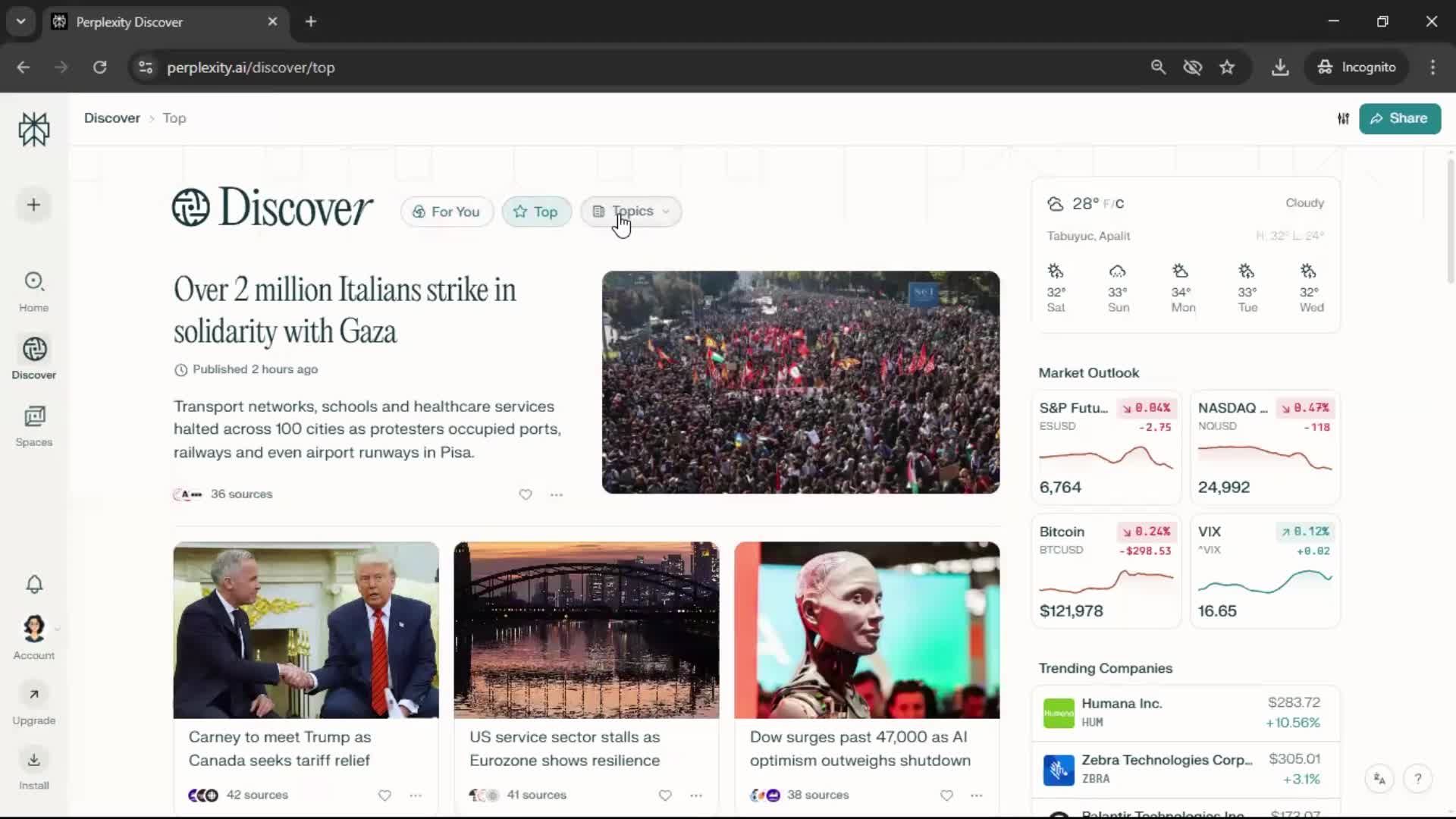Click the language translate icon

point(1379,779)
